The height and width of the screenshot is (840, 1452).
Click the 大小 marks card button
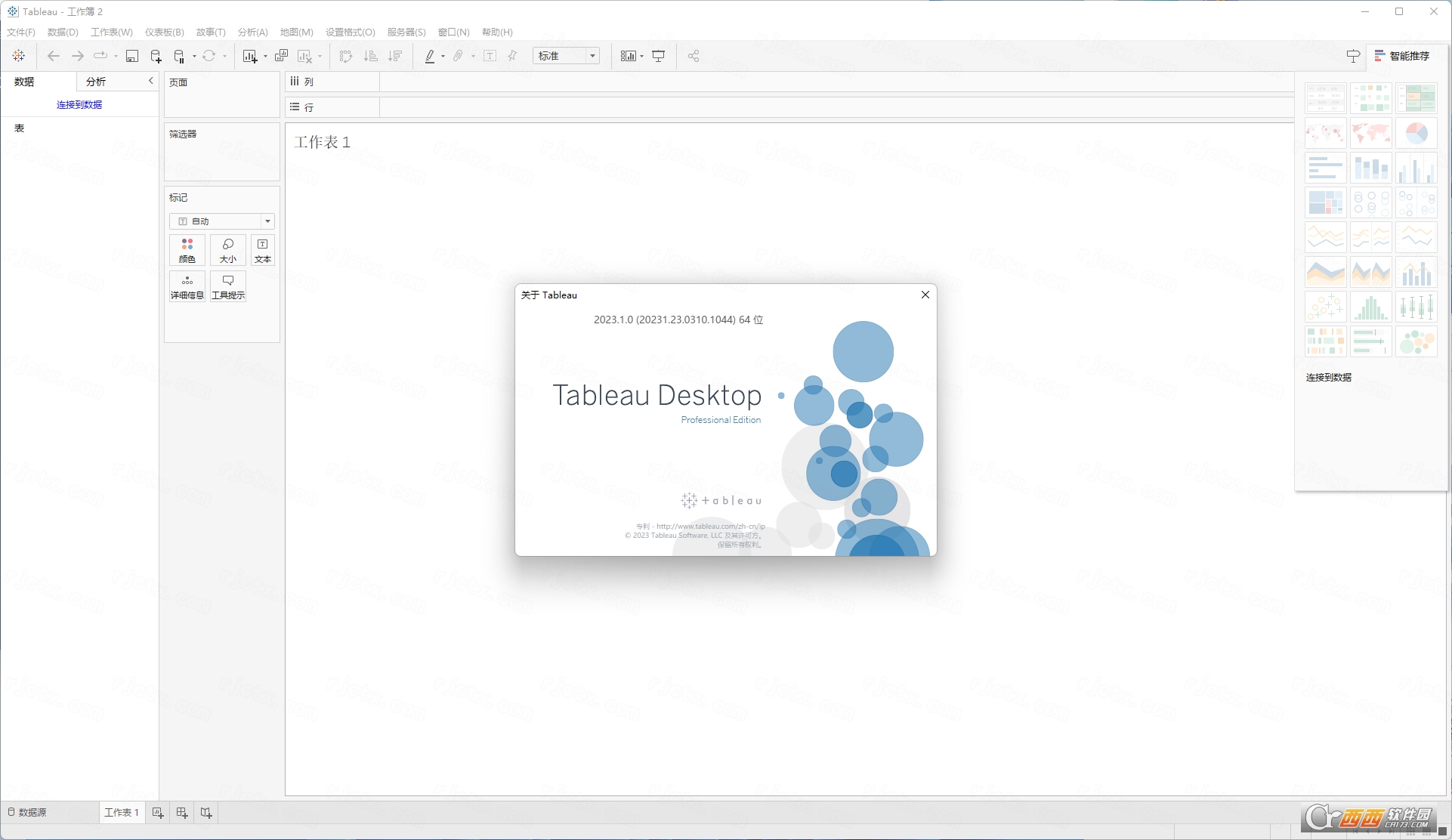click(x=228, y=250)
